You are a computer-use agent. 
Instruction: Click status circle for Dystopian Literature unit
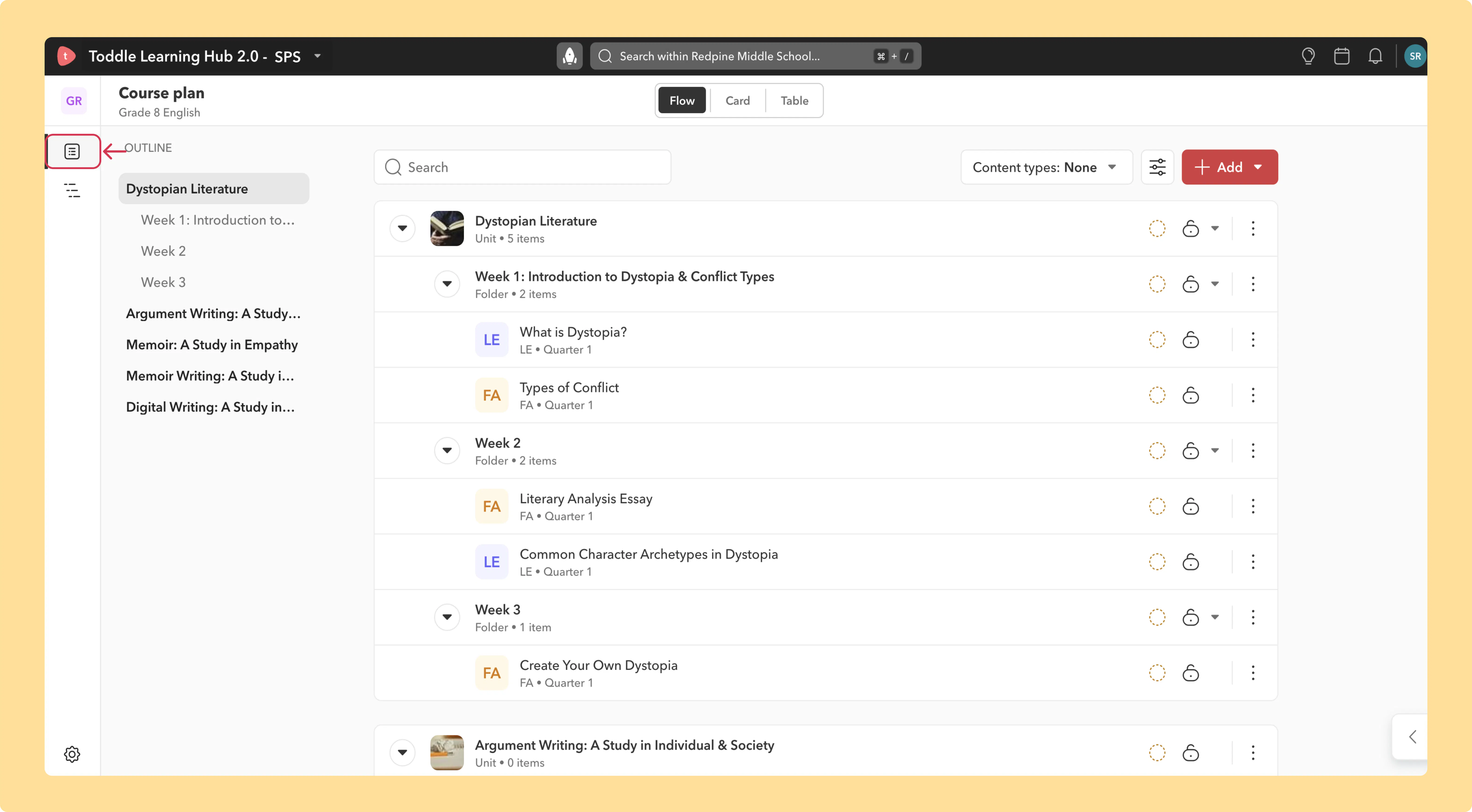coord(1157,229)
